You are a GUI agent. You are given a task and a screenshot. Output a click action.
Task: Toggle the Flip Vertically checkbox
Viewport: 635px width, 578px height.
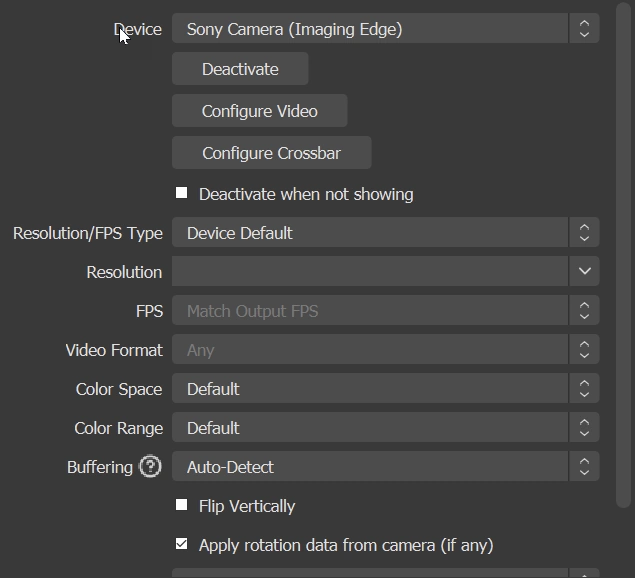tap(182, 506)
